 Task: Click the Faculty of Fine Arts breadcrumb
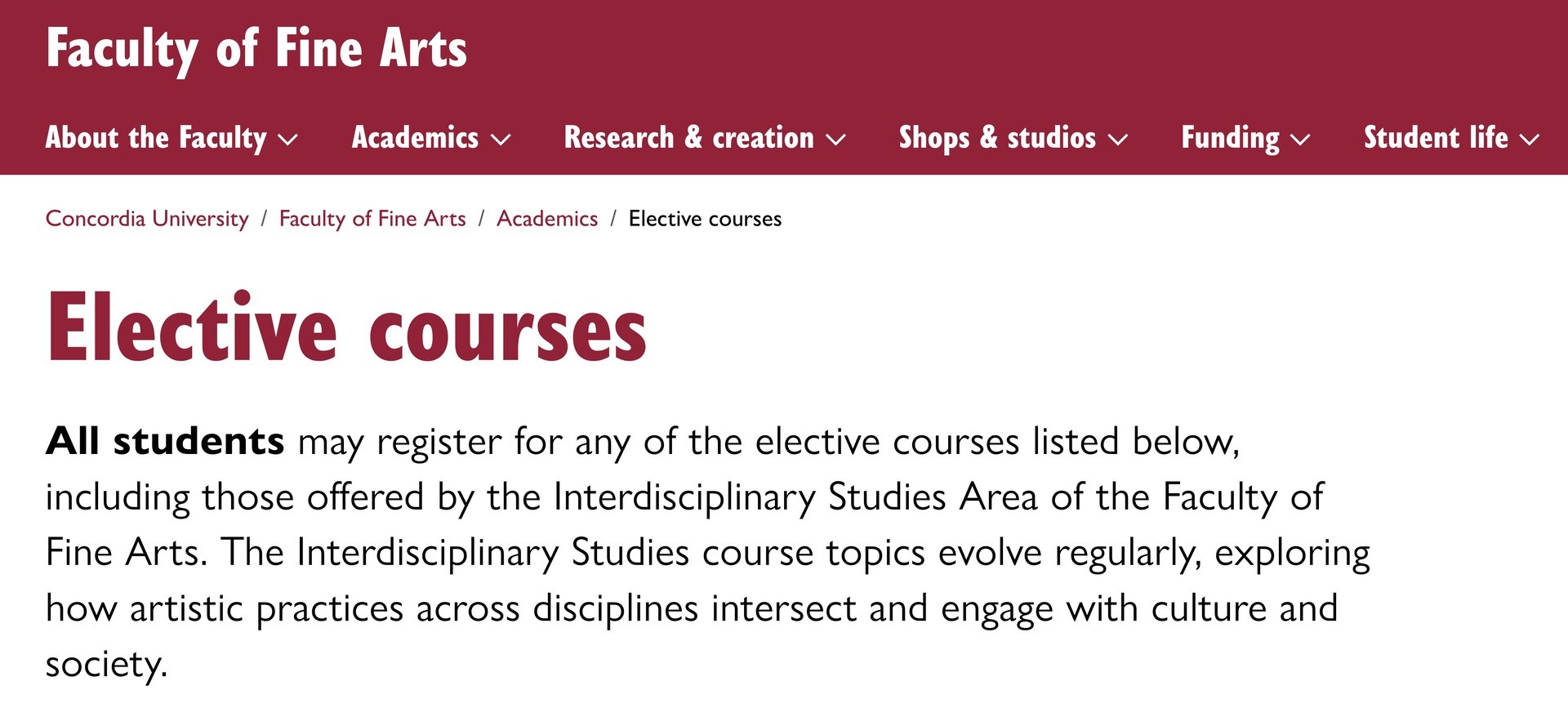coord(372,219)
